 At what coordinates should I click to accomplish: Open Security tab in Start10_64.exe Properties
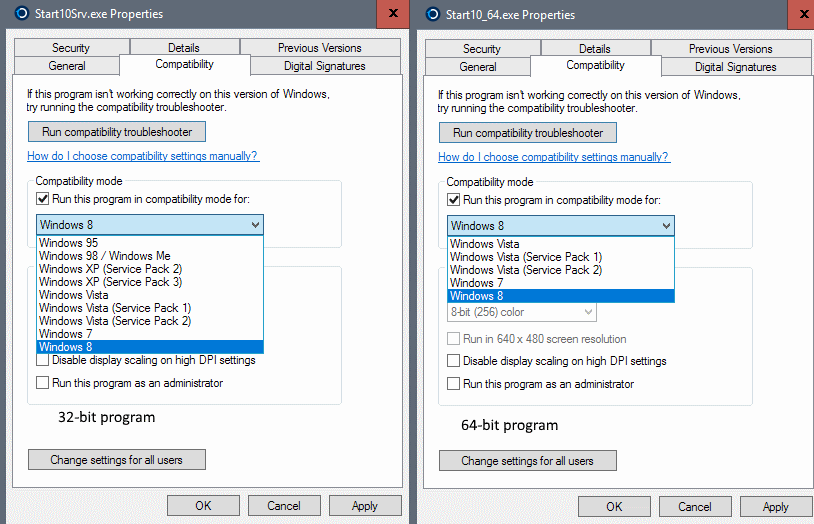(x=482, y=49)
